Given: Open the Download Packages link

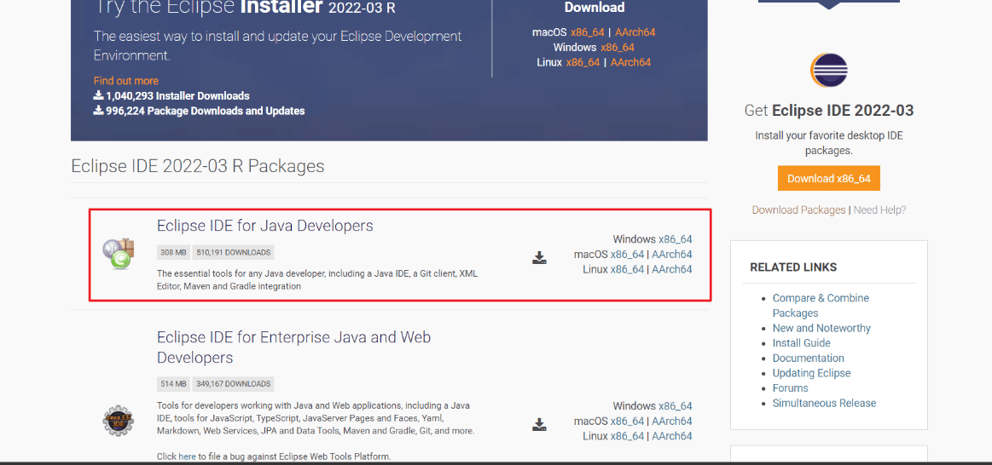Looking at the screenshot, I should click(798, 210).
